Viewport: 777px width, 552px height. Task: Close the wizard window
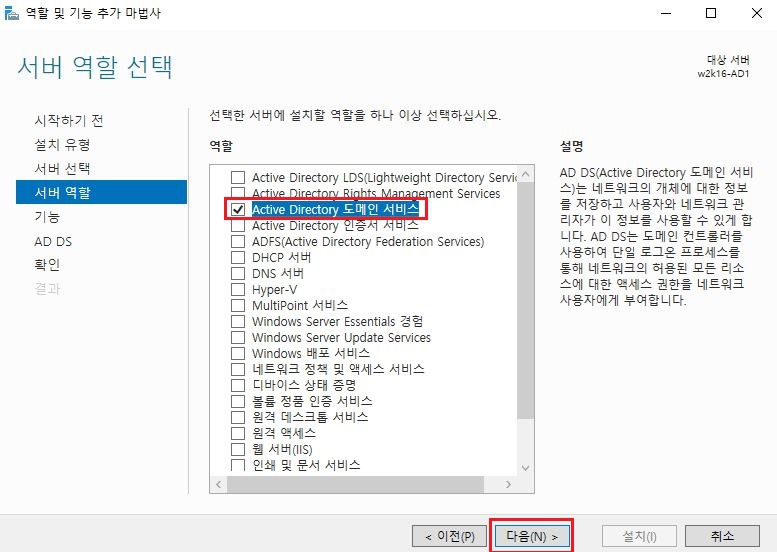tap(757, 13)
